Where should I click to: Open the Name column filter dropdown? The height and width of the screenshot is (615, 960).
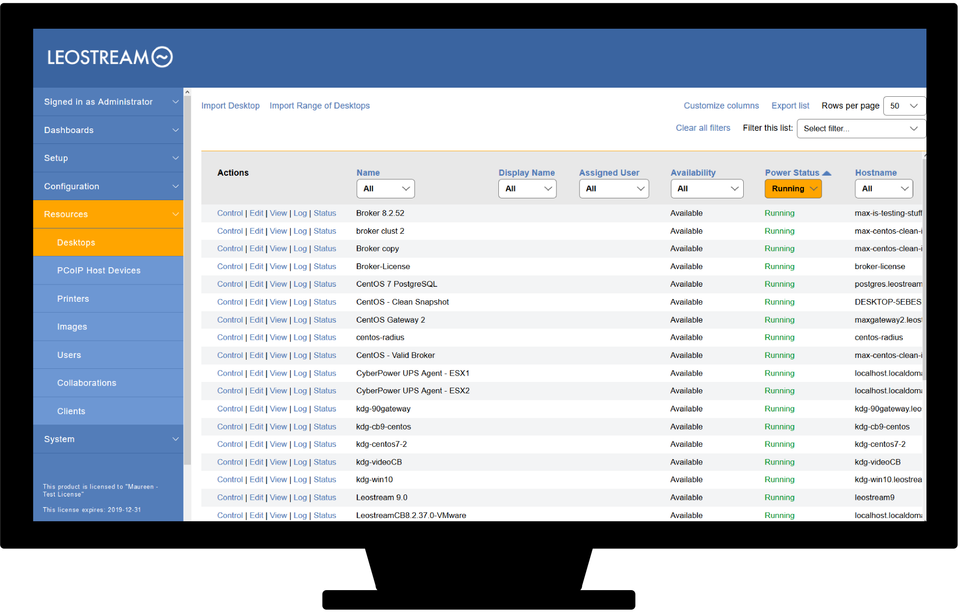385,188
